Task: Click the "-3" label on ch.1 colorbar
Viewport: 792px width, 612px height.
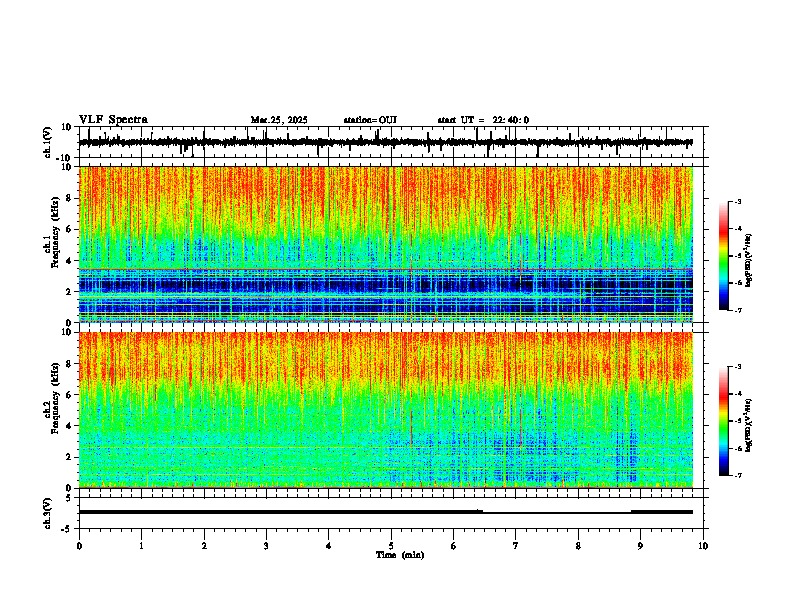Action: 737,201
